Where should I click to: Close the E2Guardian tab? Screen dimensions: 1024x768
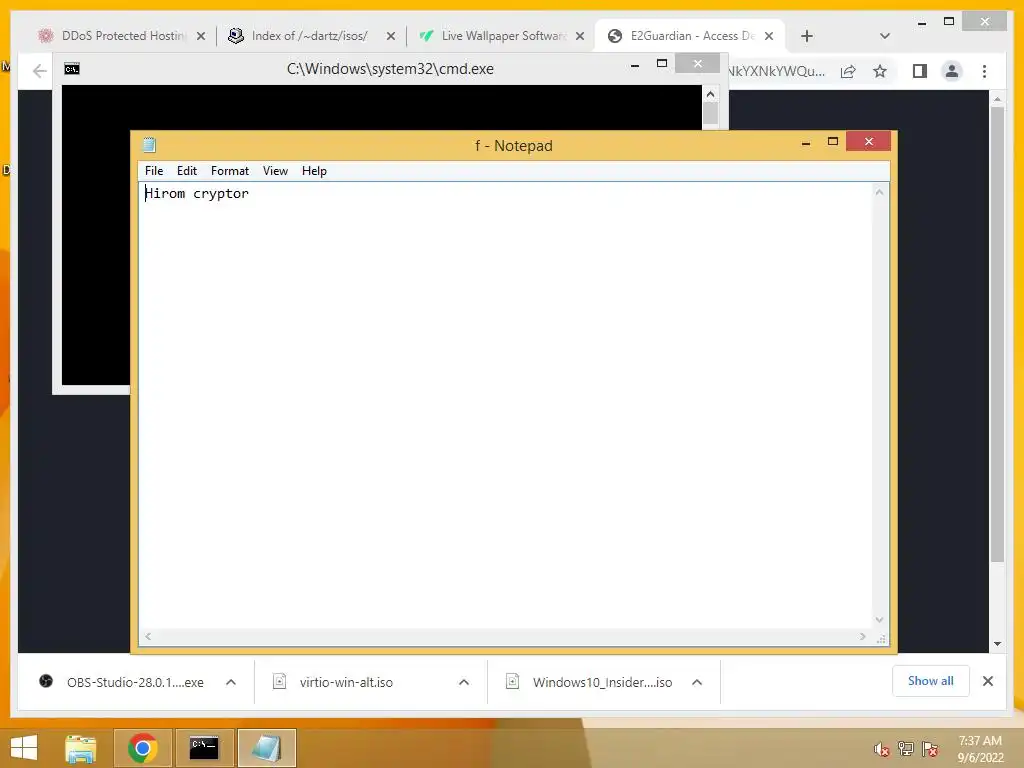coord(769,37)
